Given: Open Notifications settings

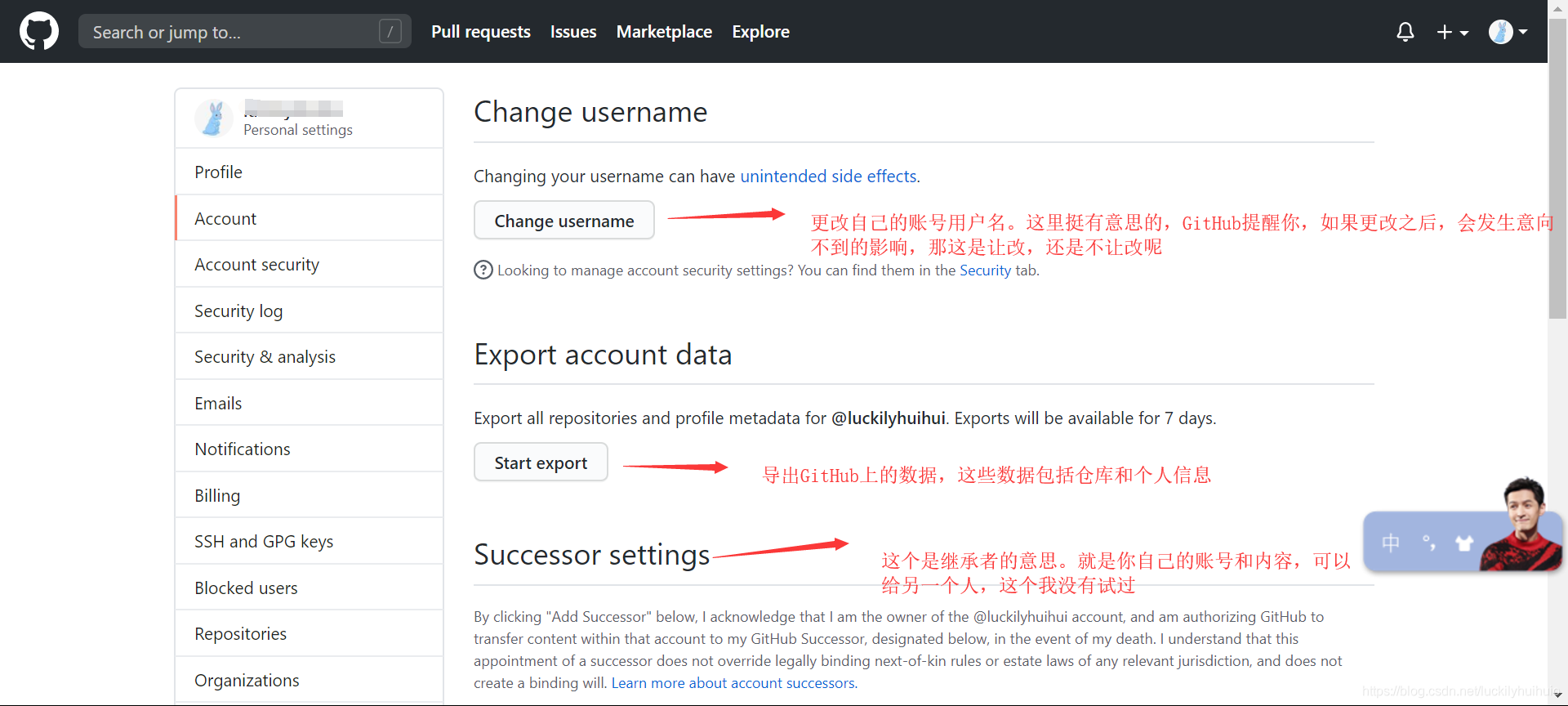Looking at the screenshot, I should click(310, 449).
